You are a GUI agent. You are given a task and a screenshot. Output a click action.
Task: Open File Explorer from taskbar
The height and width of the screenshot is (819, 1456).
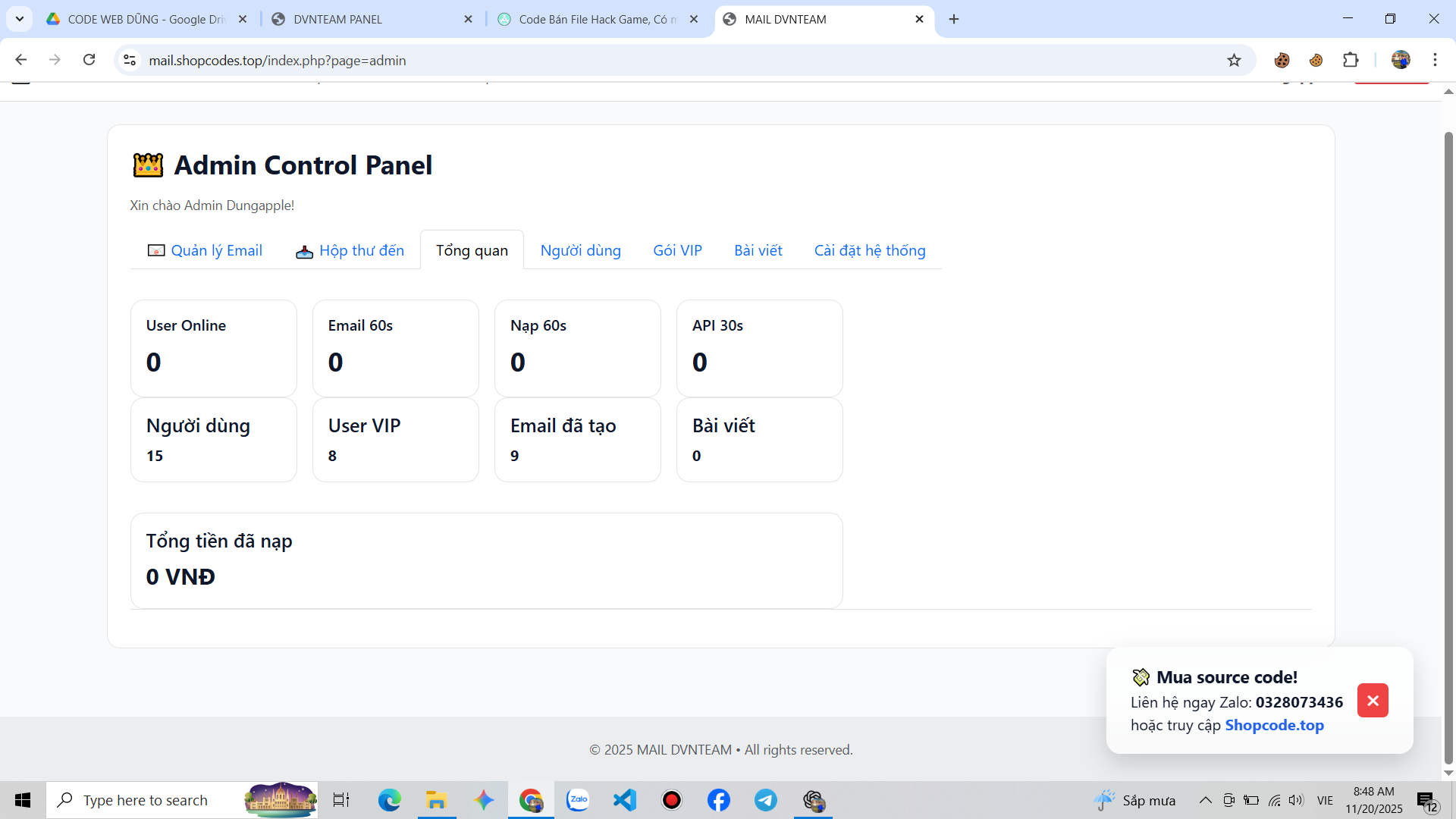(437, 800)
